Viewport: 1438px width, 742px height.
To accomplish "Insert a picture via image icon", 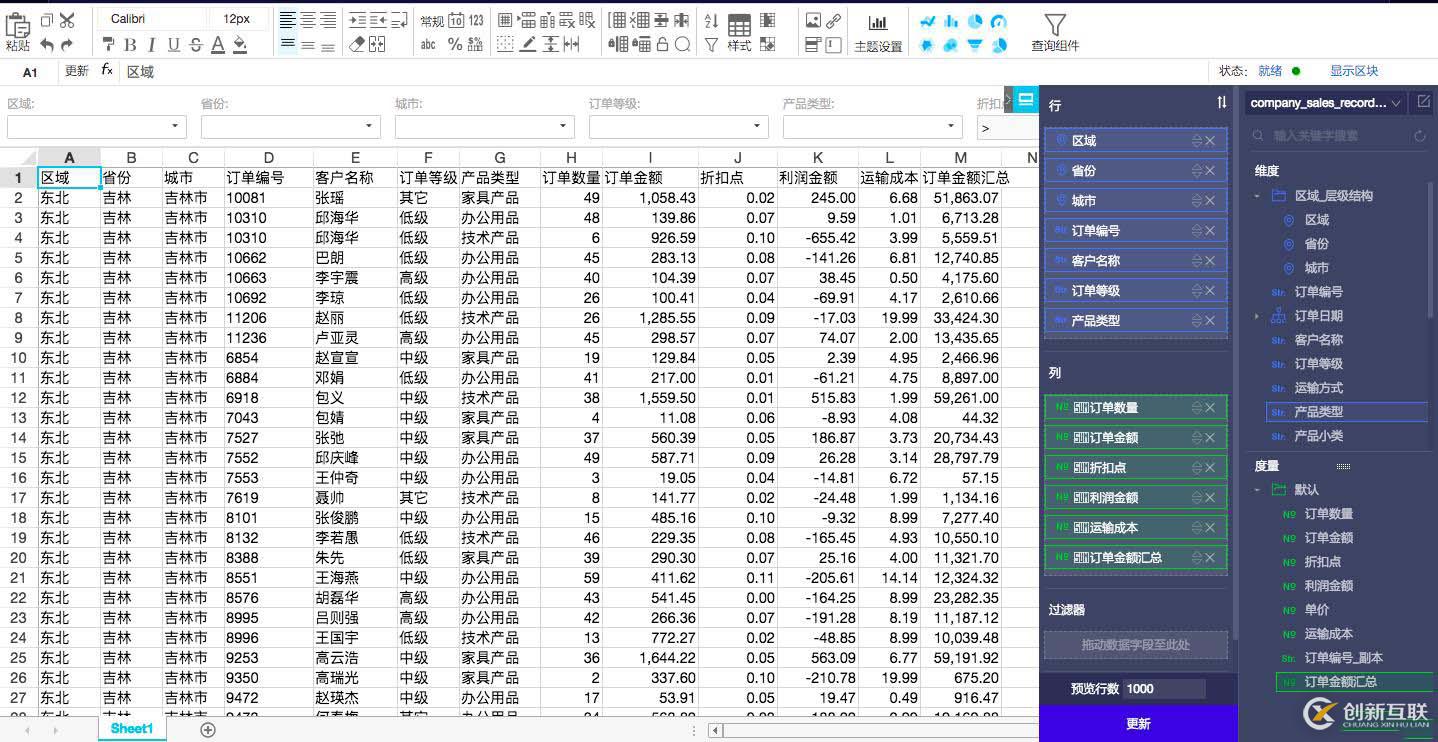I will [x=813, y=20].
